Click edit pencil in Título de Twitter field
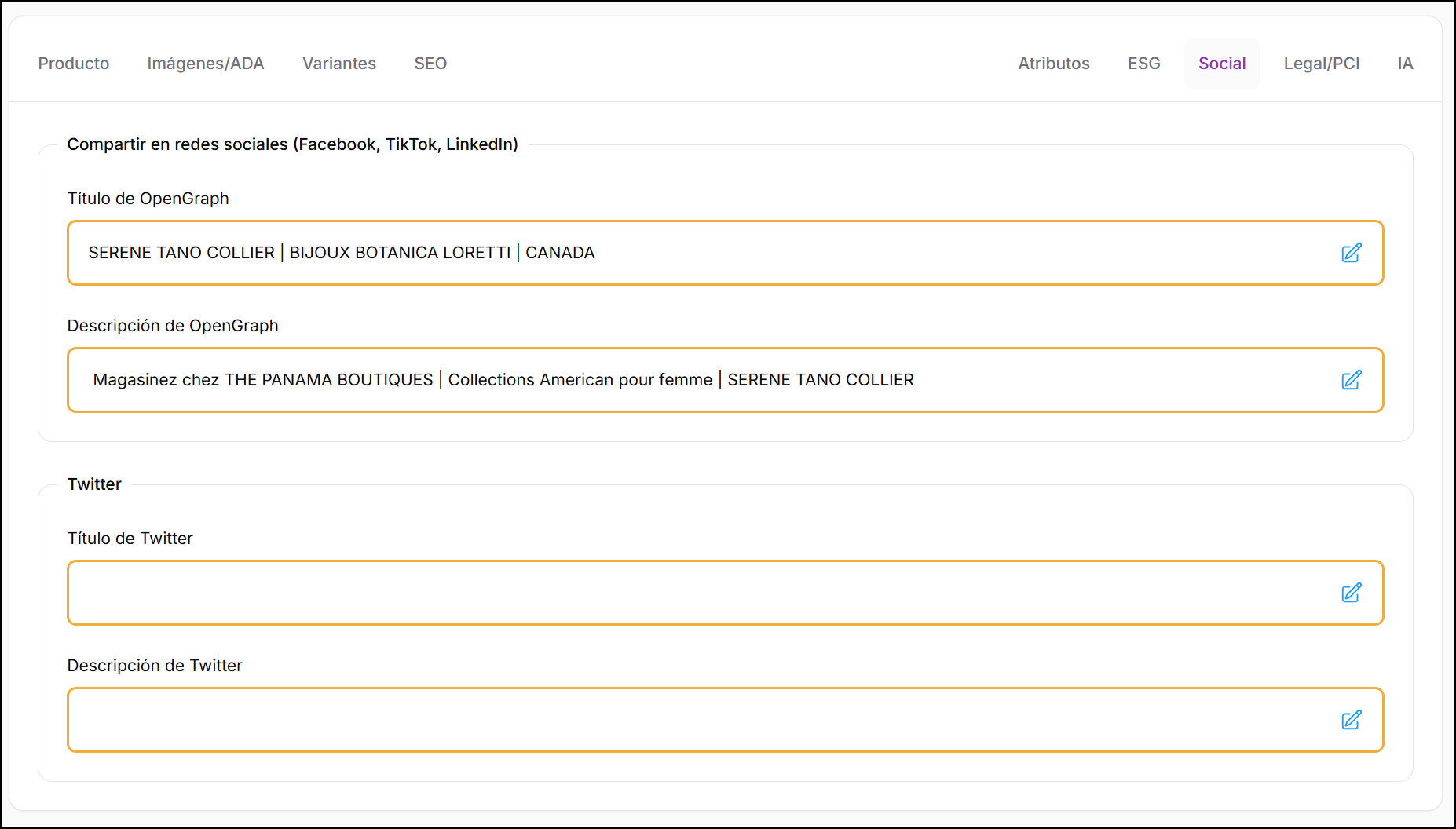Image resolution: width=1456 pixels, height=829 pixels. click(1351, 593)
